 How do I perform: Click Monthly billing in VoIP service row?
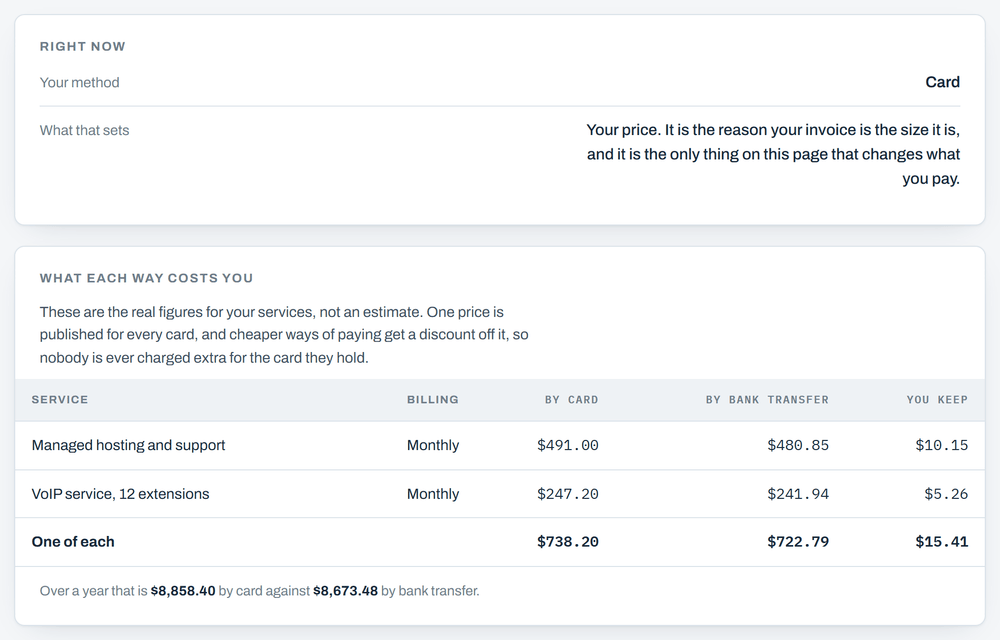coord(432,494)
